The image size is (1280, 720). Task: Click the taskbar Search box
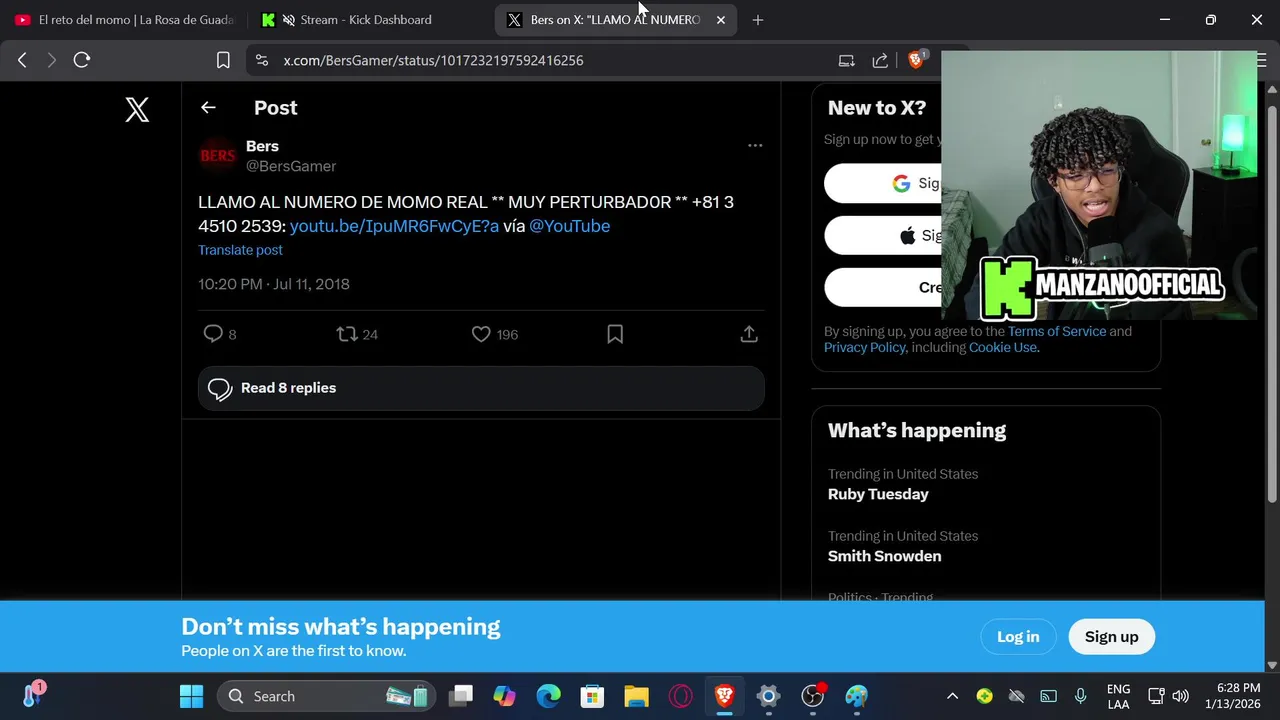326,696
